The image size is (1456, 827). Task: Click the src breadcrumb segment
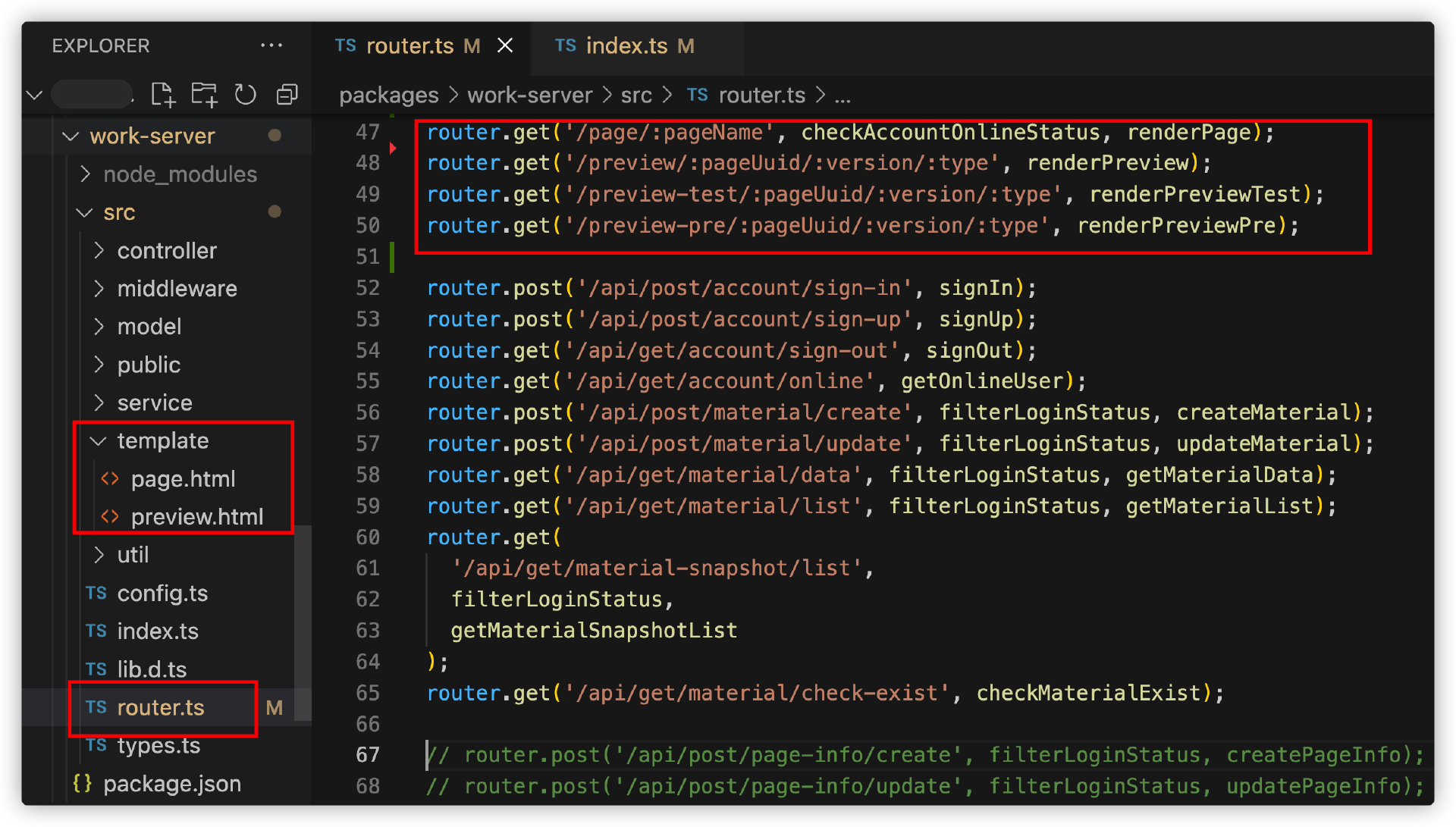[635, 96]
